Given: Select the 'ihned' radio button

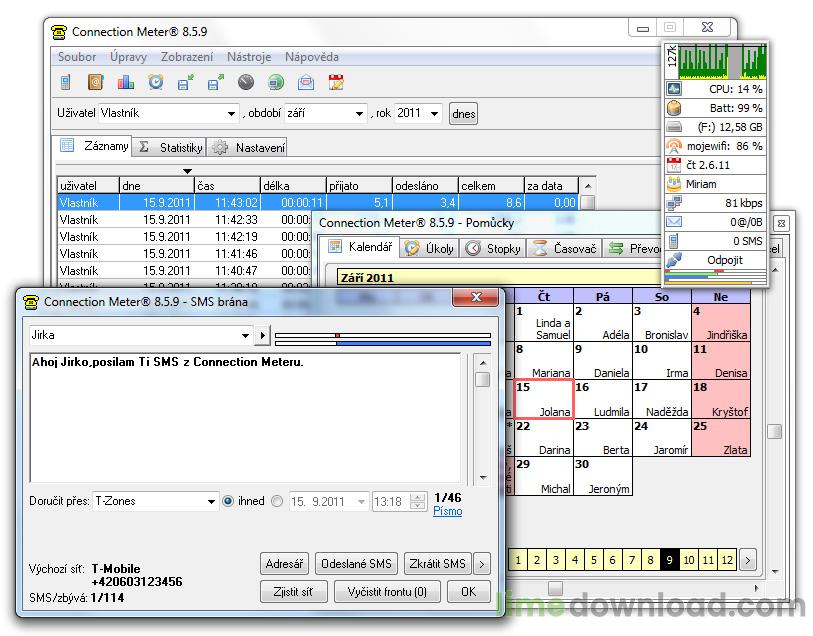Looking at the screenshot, I should pyautogui.click(x=228, y=502).
